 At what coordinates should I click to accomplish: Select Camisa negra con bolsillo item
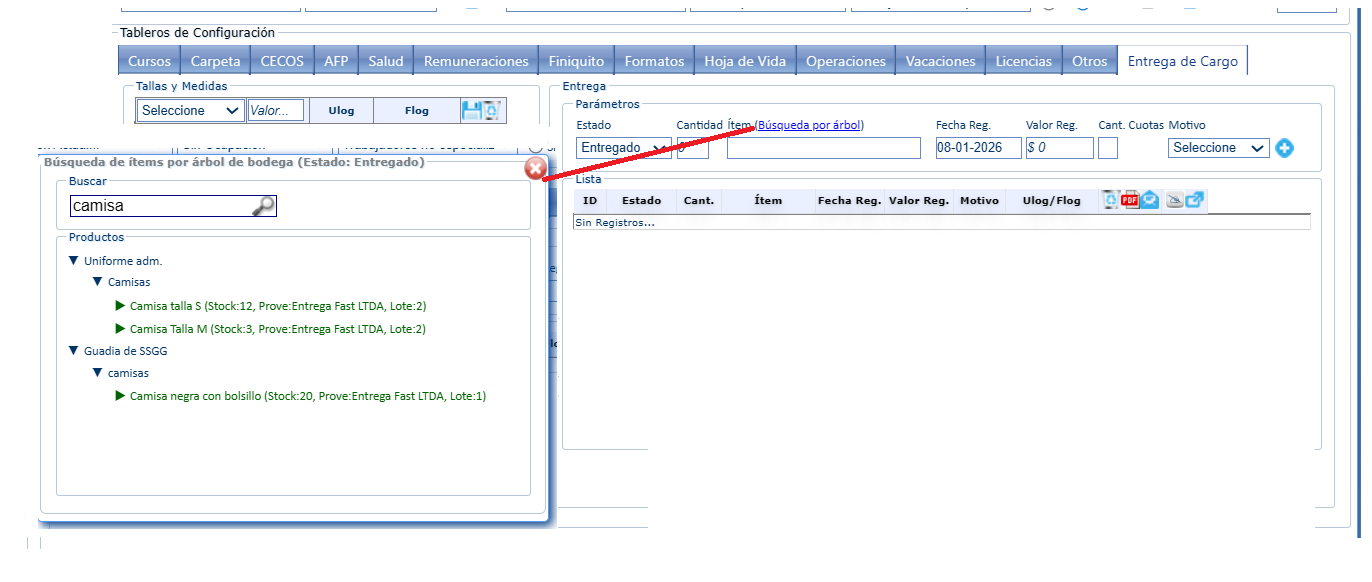point(307,396)
